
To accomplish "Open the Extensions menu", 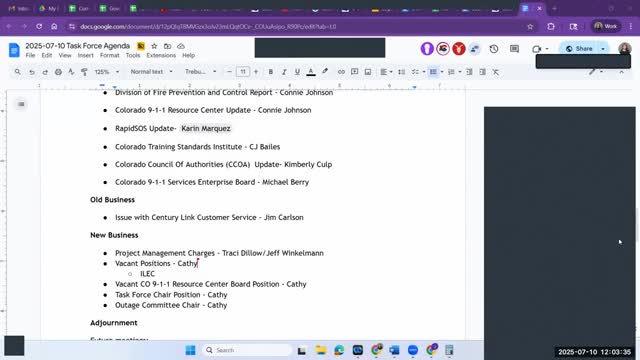I will 161,55.
